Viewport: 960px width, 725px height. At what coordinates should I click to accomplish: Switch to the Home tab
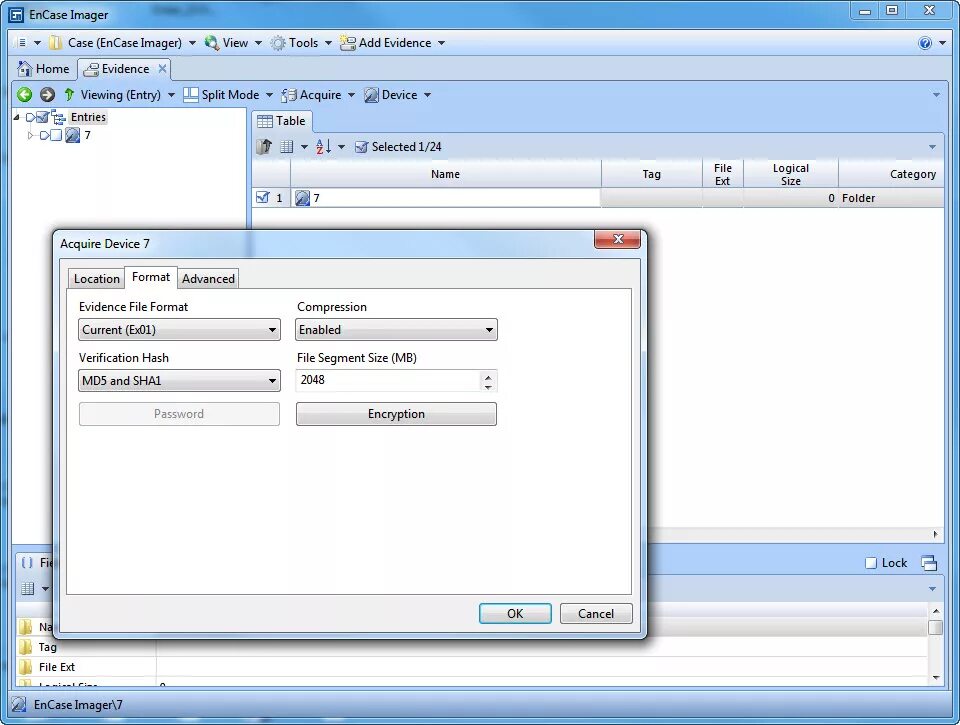[43, 69]
